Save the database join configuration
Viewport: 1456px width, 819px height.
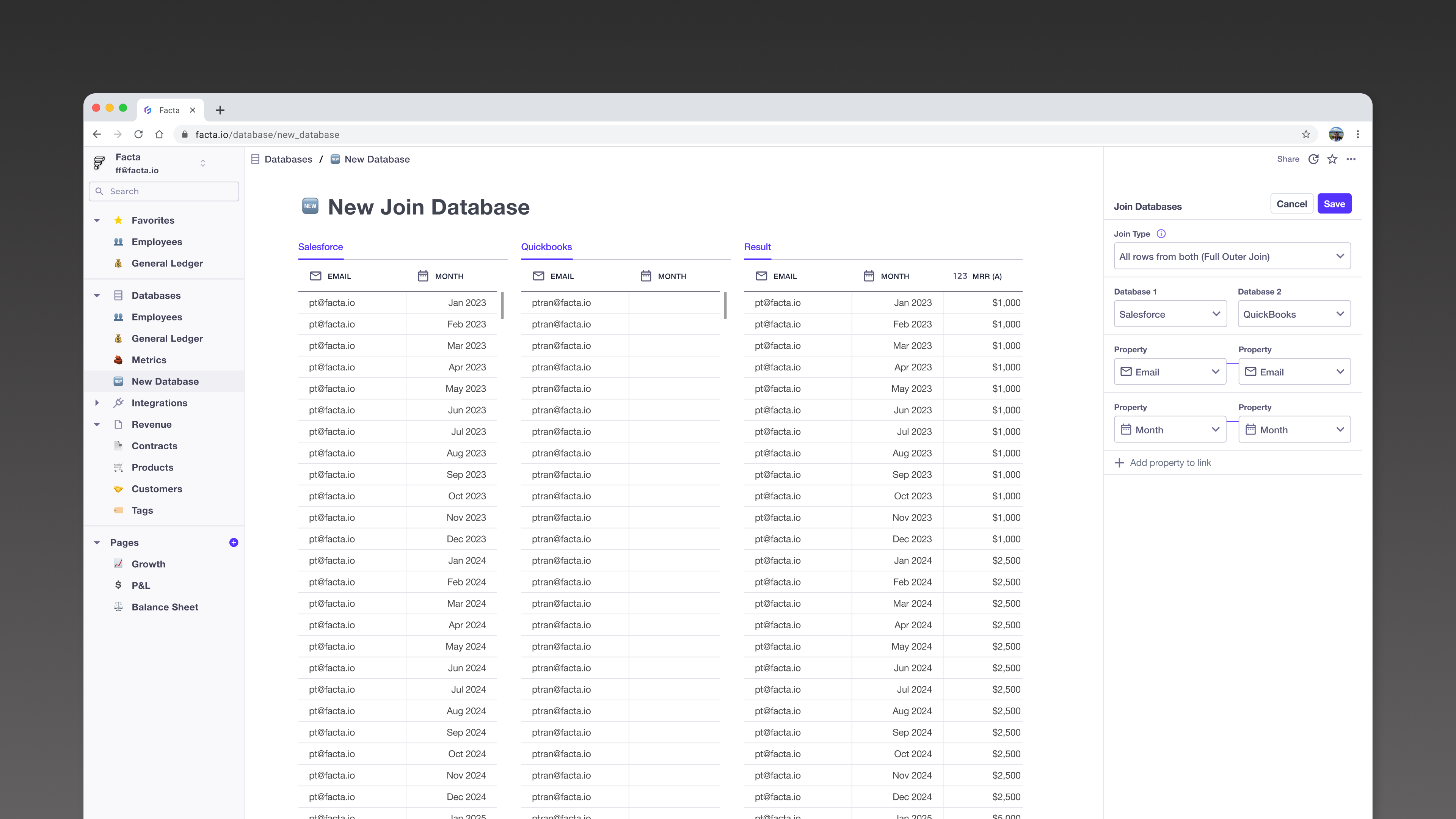(1334, 204)
